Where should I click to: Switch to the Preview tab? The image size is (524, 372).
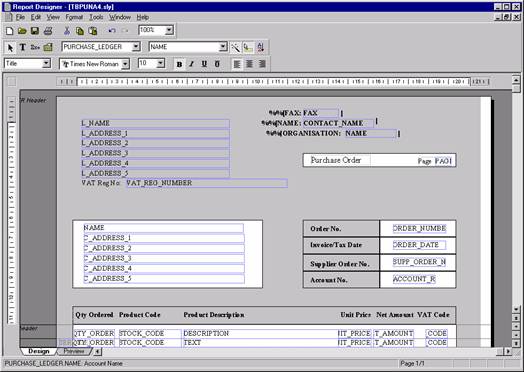click(74, 351)
